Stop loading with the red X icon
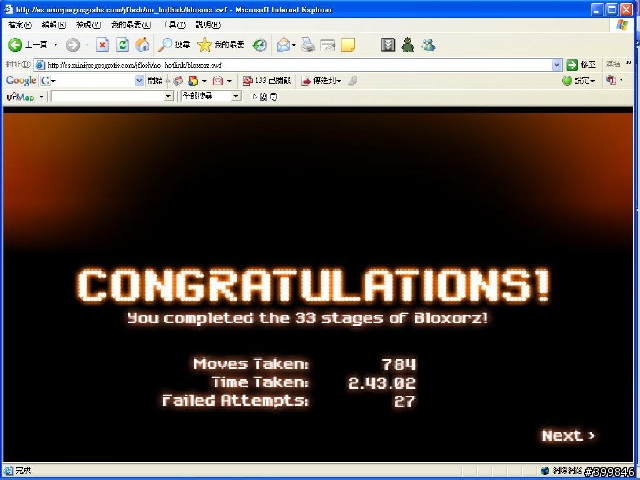Image resolution: width=640 pixels, height=480 pixels. pos(102,45)
